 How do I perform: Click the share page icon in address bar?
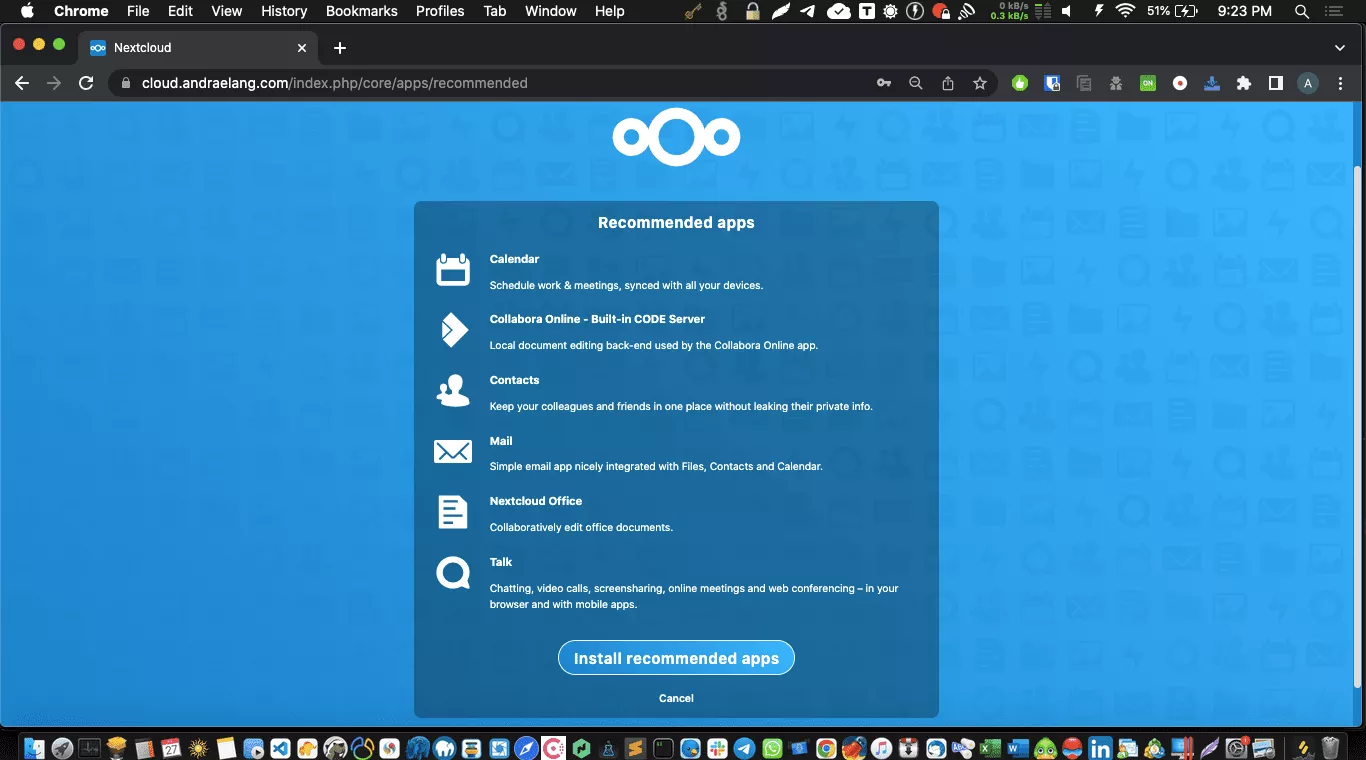(x=948, y=83)
